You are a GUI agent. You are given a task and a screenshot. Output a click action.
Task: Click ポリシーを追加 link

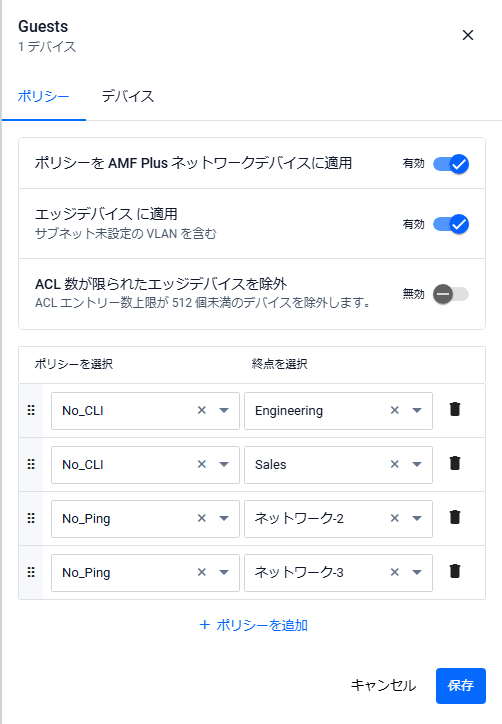pos(253,625)
